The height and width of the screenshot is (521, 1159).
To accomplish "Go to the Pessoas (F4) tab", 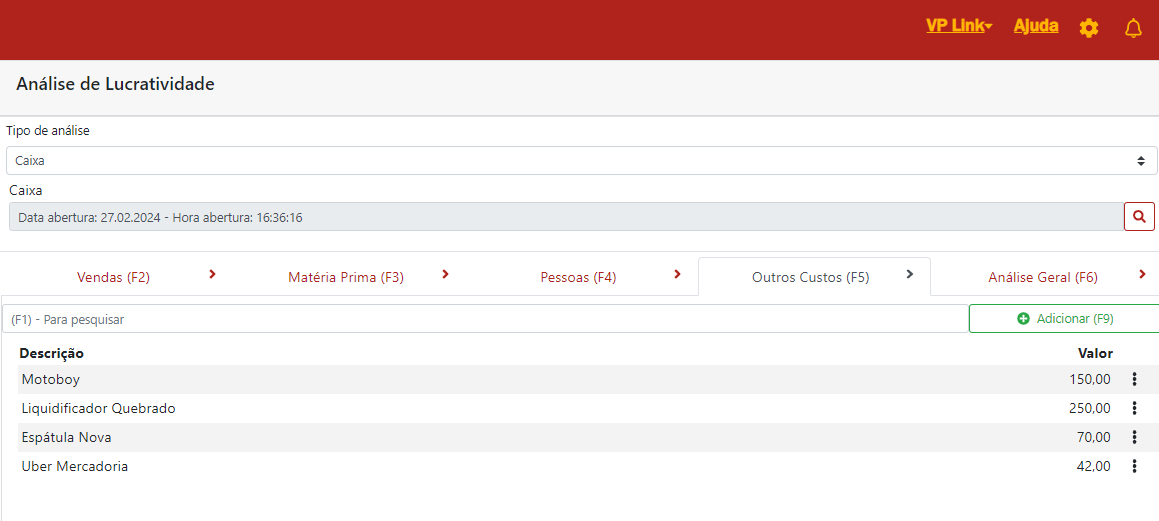I will tap(578, 277).
